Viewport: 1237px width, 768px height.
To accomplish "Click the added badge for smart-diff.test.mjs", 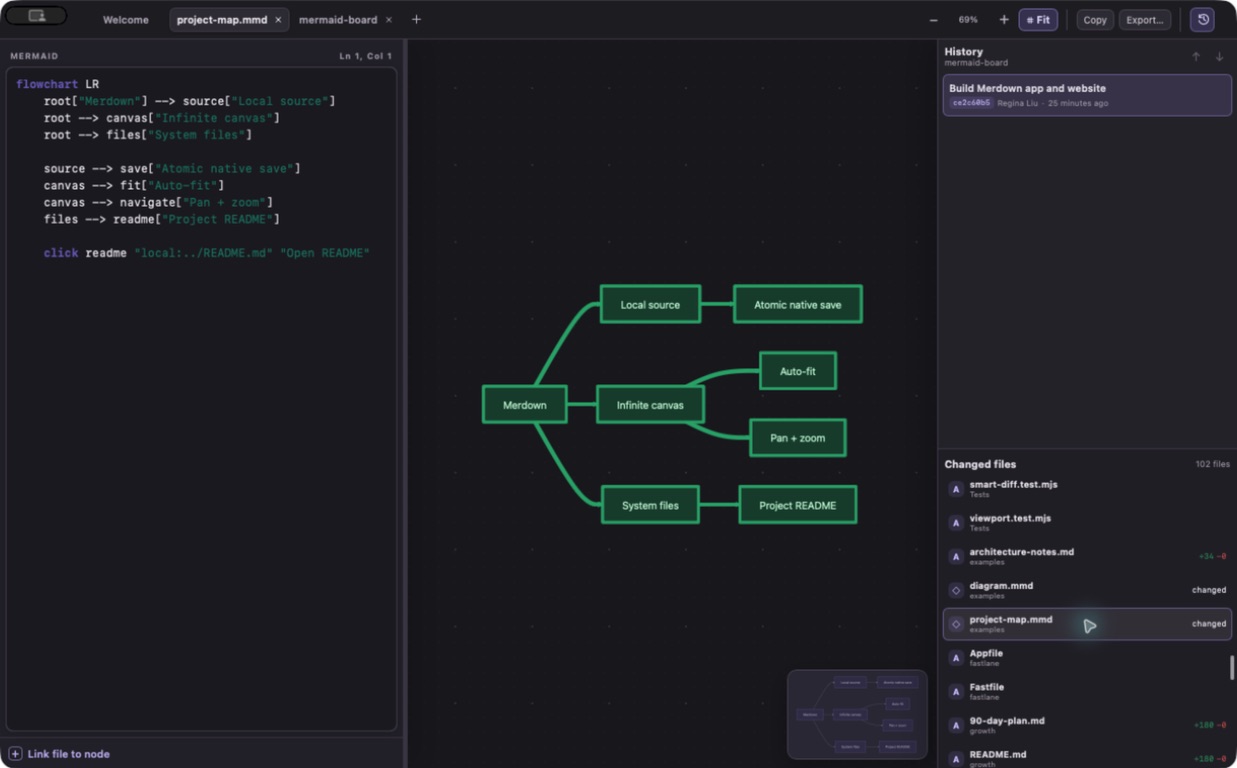I will click(x=956, y=489).
